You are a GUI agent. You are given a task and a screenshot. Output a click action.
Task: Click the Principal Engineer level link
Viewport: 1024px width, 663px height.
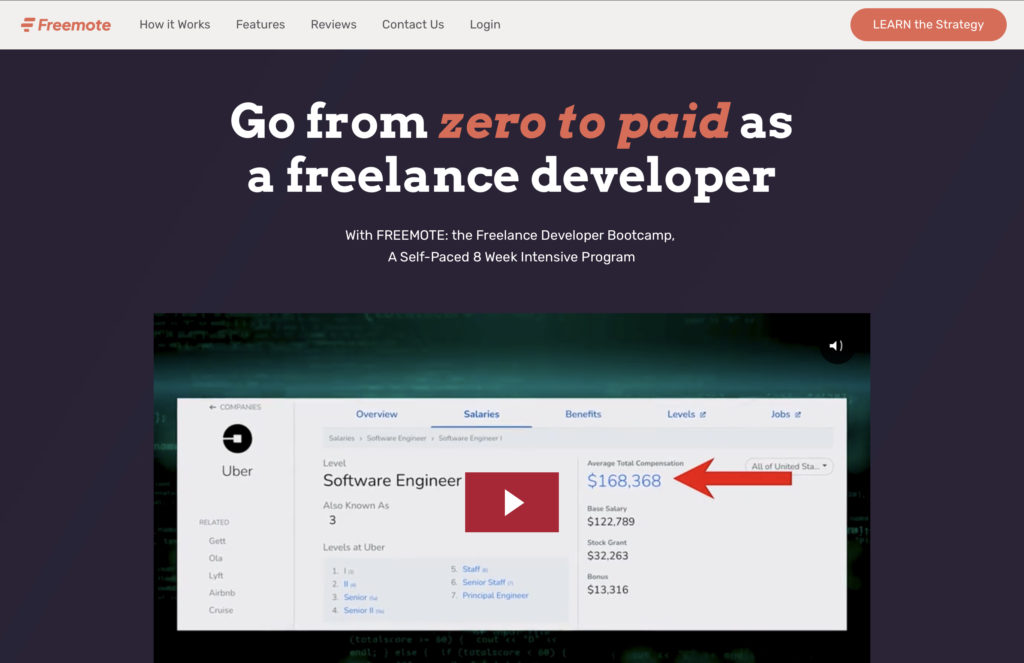tap(495, 595)
